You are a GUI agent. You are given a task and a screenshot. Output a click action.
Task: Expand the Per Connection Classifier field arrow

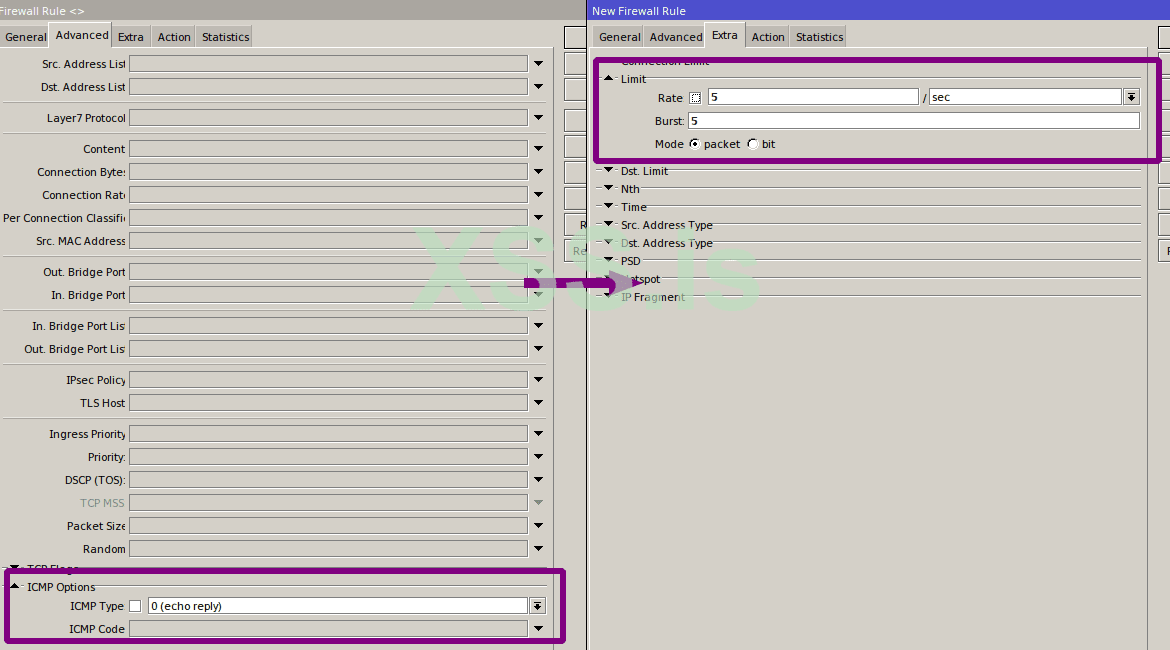tap(538, 218)
